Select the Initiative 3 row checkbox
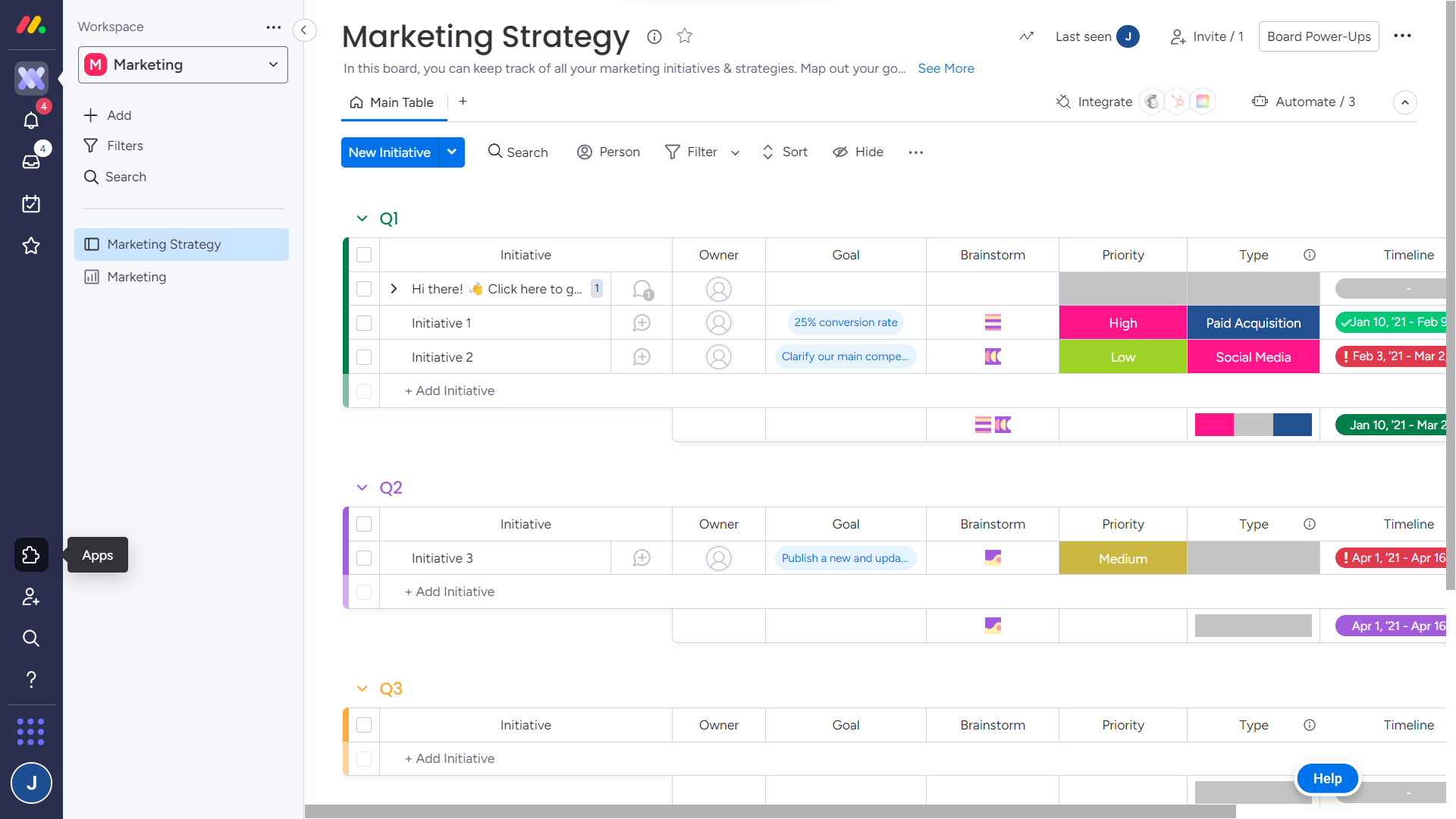Image resolution: width=1456 pixels, height=819 pixels. 364,558
